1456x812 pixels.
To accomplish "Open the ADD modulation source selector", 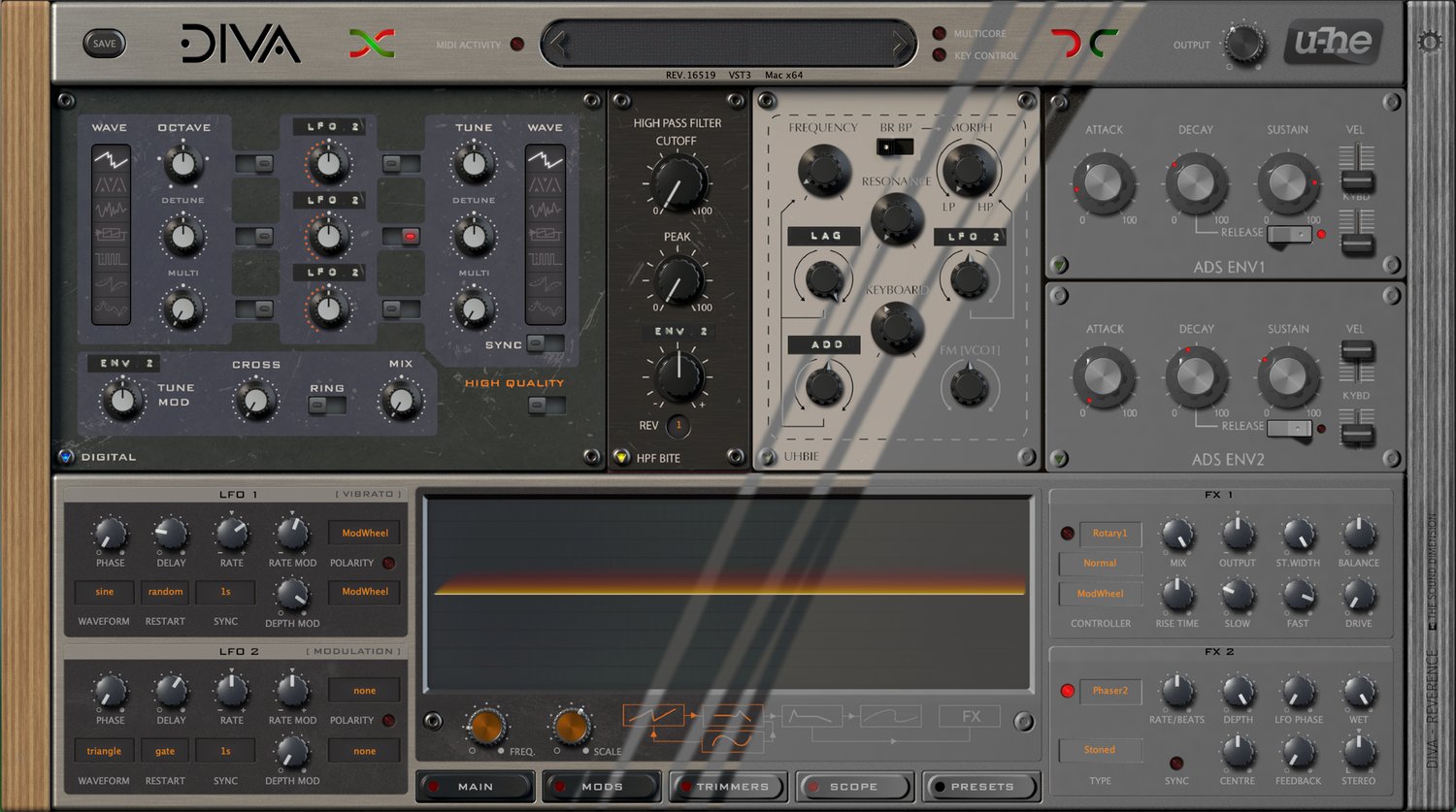I will (825, 344).
